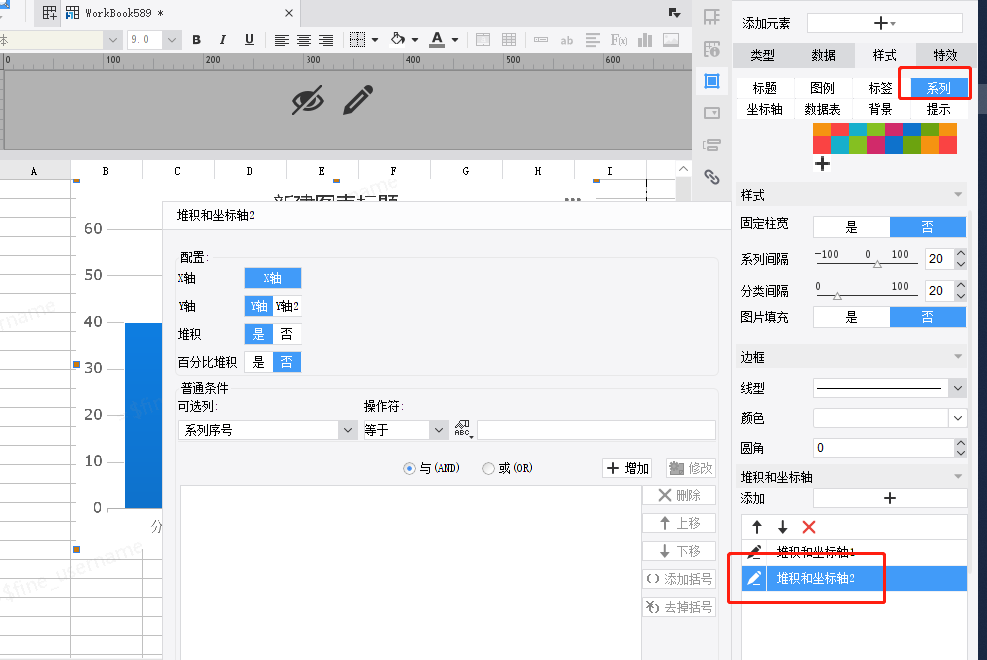
Task: Click the 圆角 value input field
Action: 884,448
